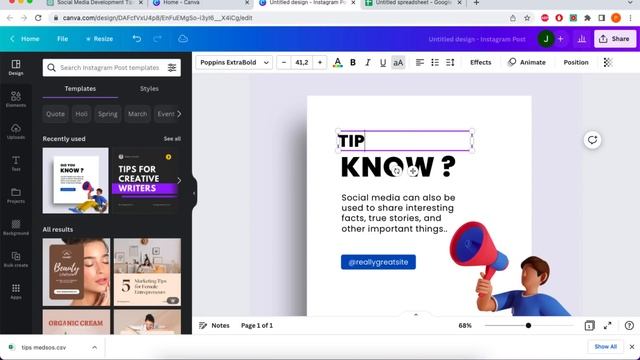
Task: Select Did You Know recent template
Action: [76, 180]
